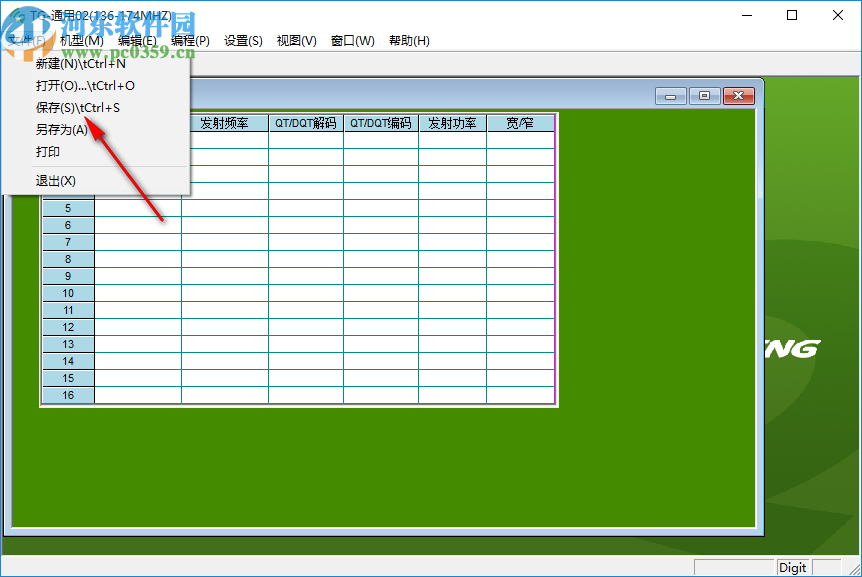Maximize the main application window

(792, 15)
